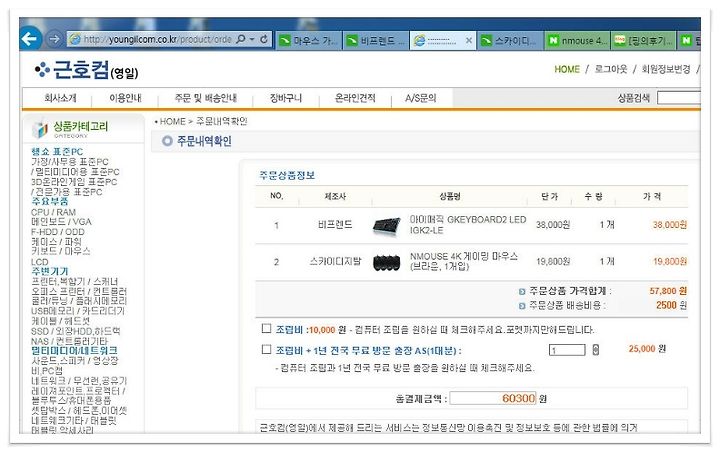Viewport: 720px width, 452px height.
Task: Click the GKEYBOARD2 LED keyboard thumbnail
Action: (387, 226)
